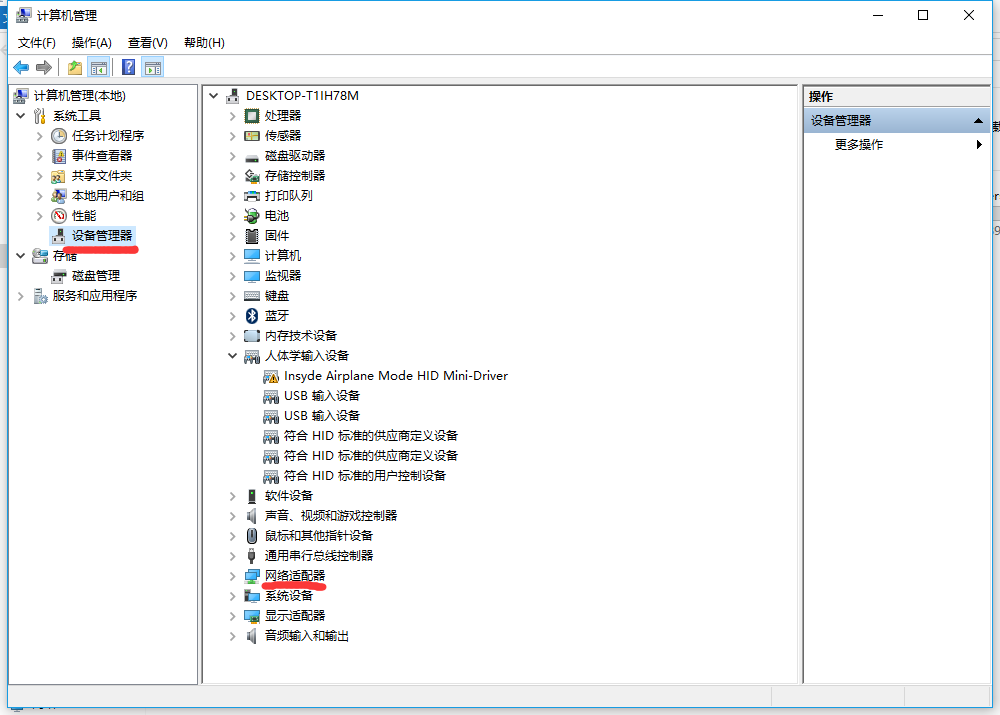The width and height of the screenshot is (1000, 715).
Task: Click the 蓝牙 Bluetooth icon
Action: tap(252, 316)
